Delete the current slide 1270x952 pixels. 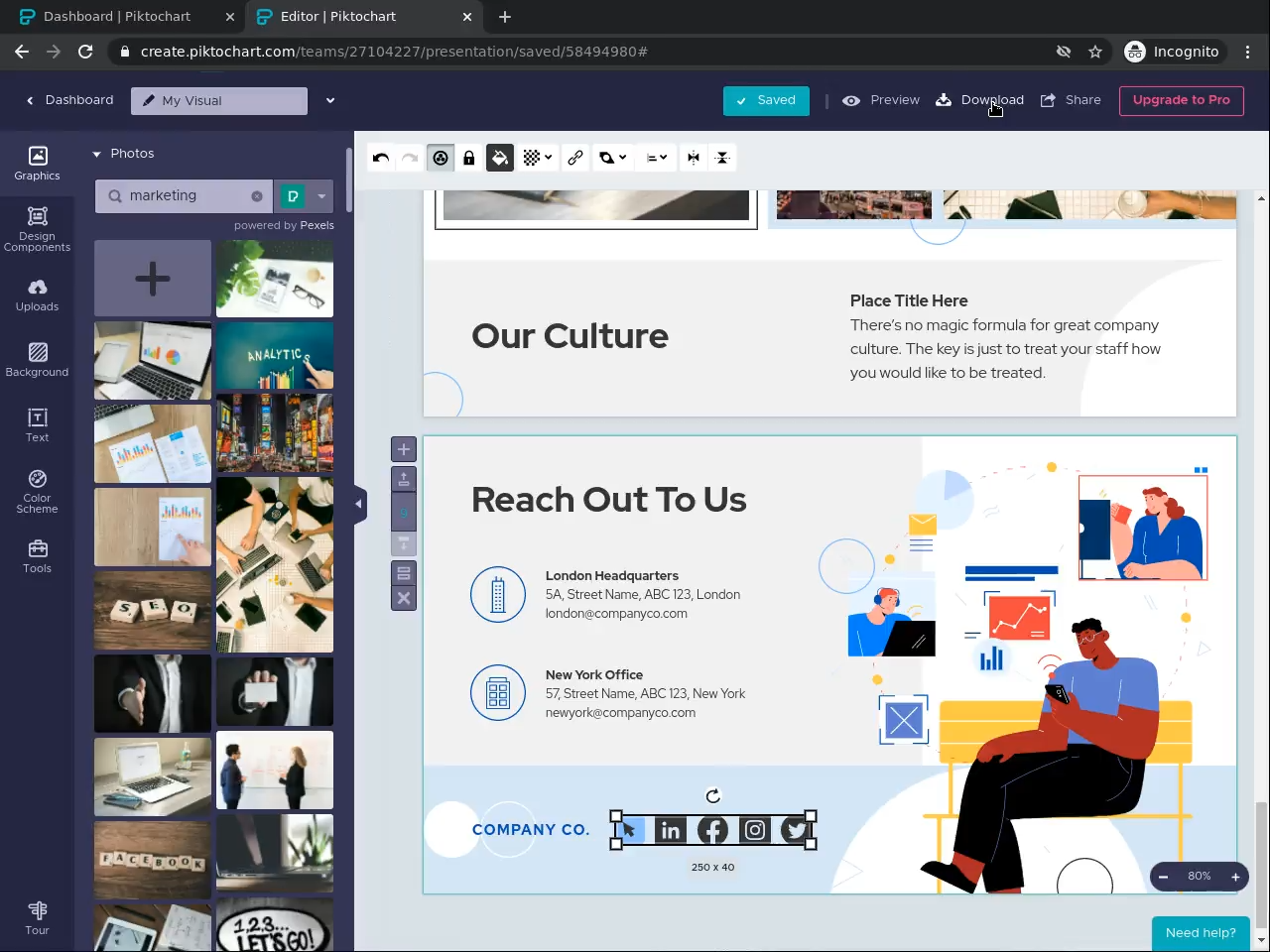click(x=404, y=598)
